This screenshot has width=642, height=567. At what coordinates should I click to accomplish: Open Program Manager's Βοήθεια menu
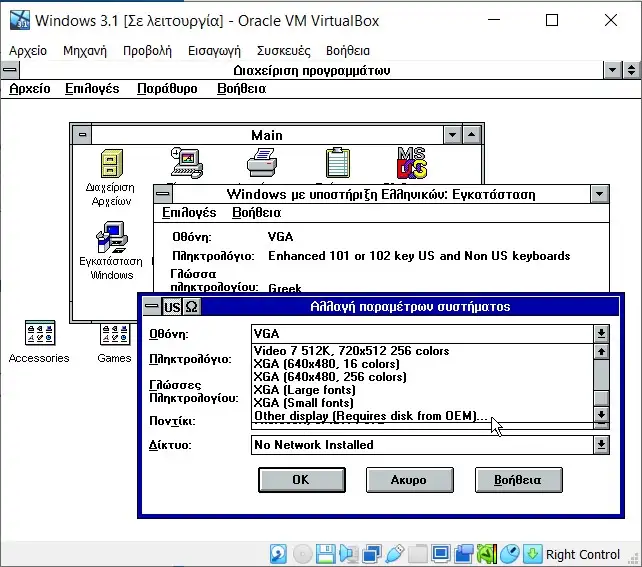pos(242,88)
